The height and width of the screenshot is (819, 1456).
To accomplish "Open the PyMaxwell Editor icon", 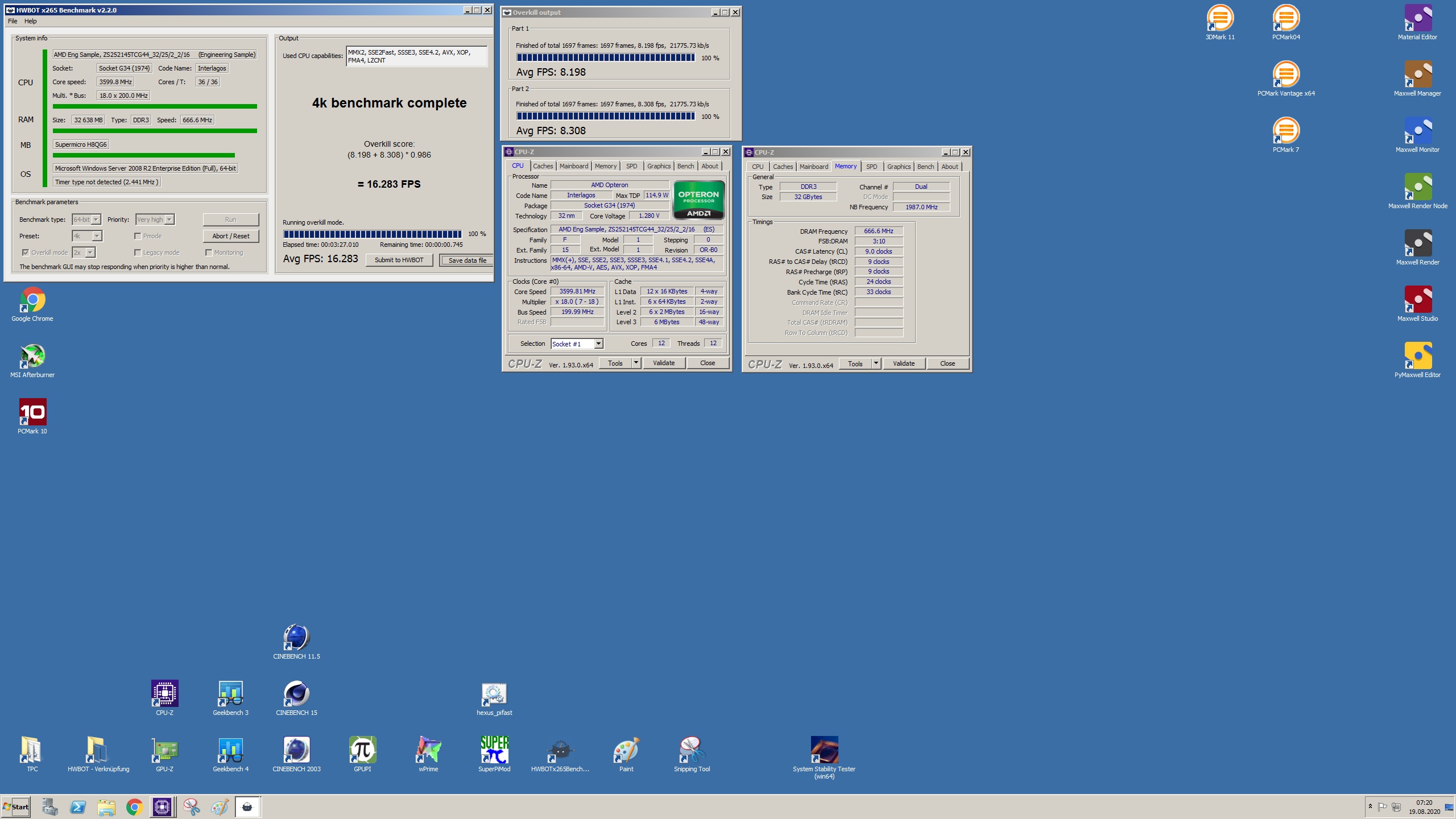I will tap(1417, 361).
